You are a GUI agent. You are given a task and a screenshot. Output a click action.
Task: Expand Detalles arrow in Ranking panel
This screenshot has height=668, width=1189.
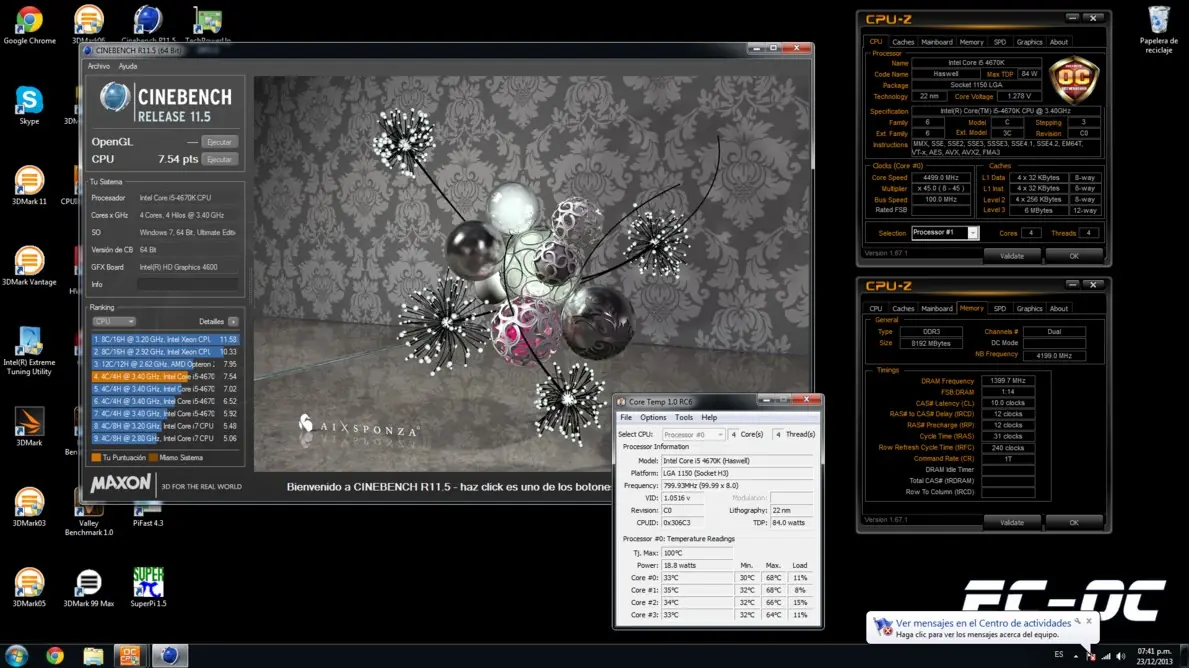(x=233, y=321)
